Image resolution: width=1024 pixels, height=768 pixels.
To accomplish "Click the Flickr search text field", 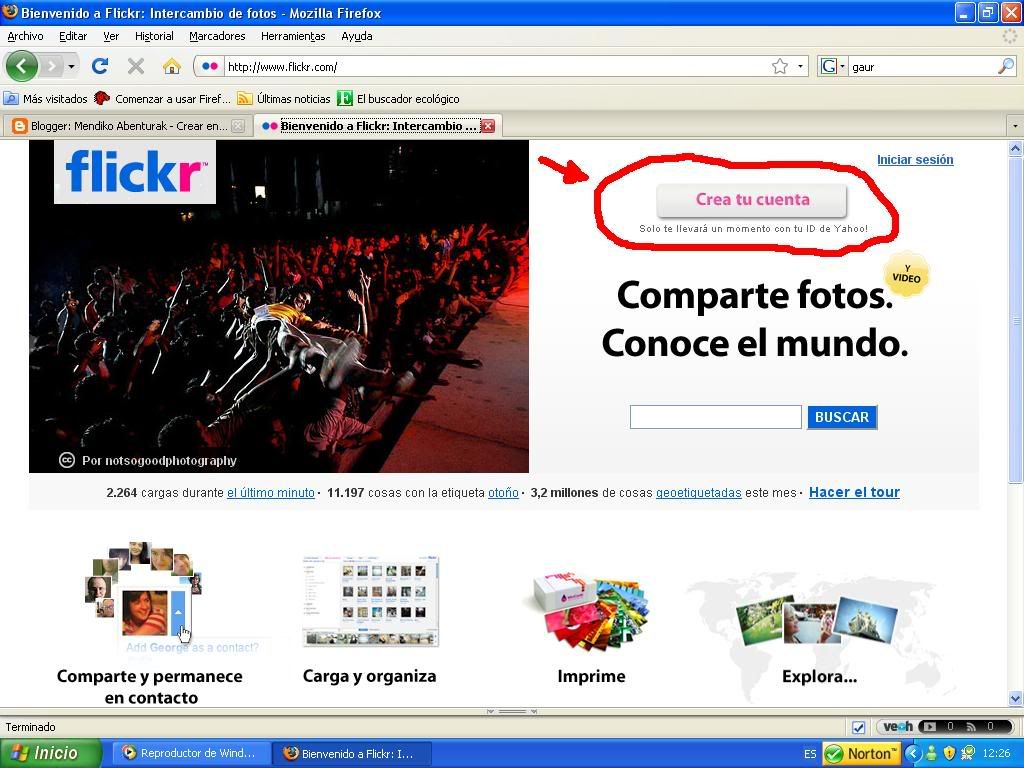I will pyautogui.click(x=715, y=417).
